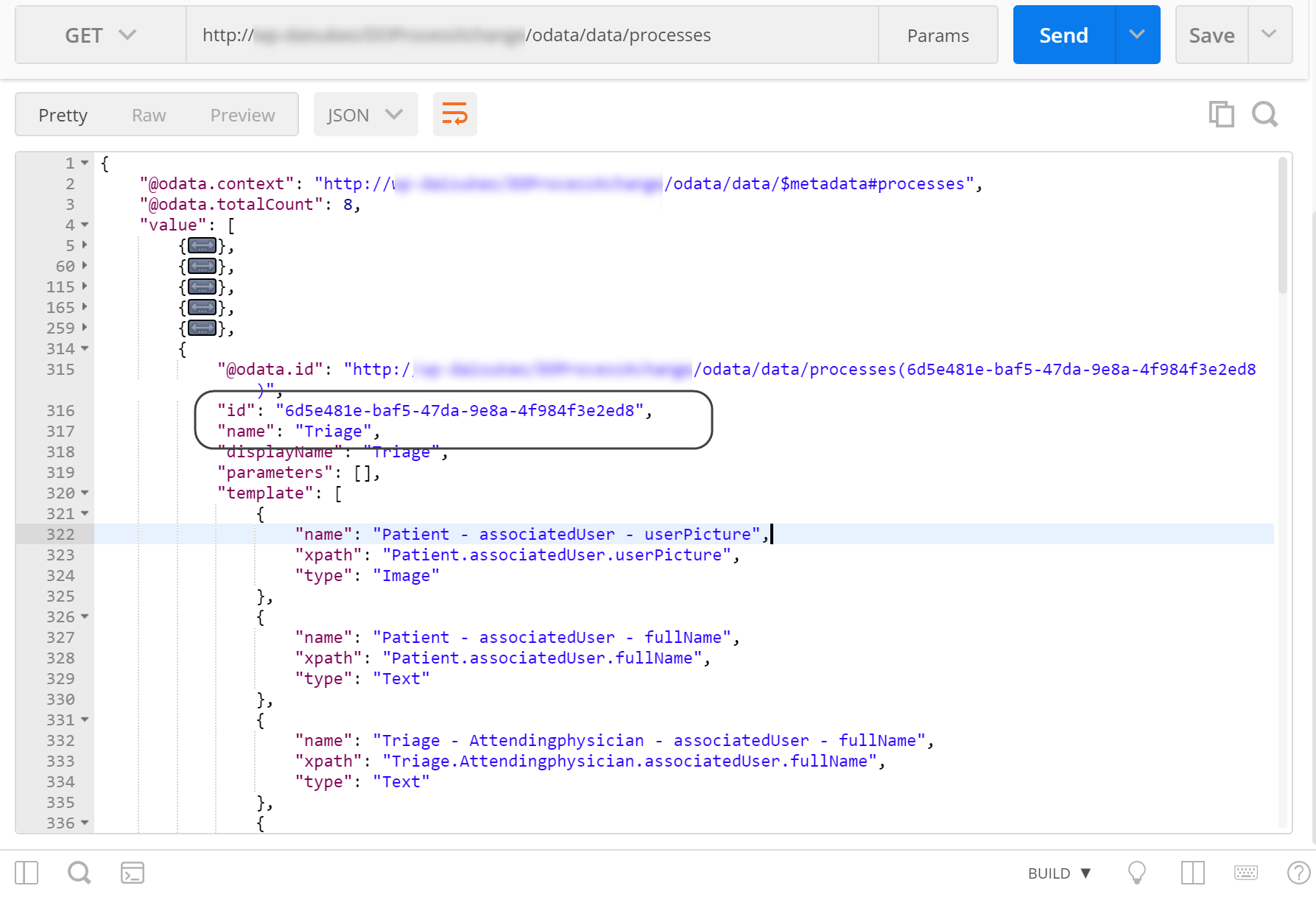Screen dimensions: 1316x897
Task: Open the BUILD mode dropdown
Action: coord(1059,873)
